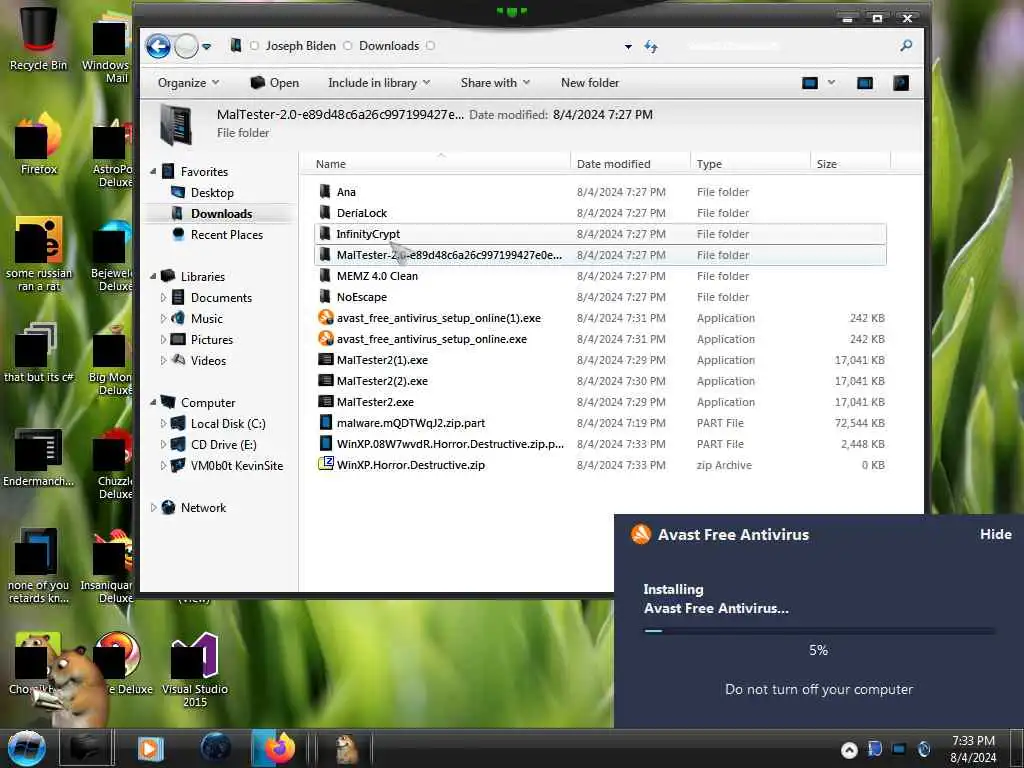The image size is (1024, 768).
Task: Select Joseph Biden in the address path
Action: tap(300, 46)
